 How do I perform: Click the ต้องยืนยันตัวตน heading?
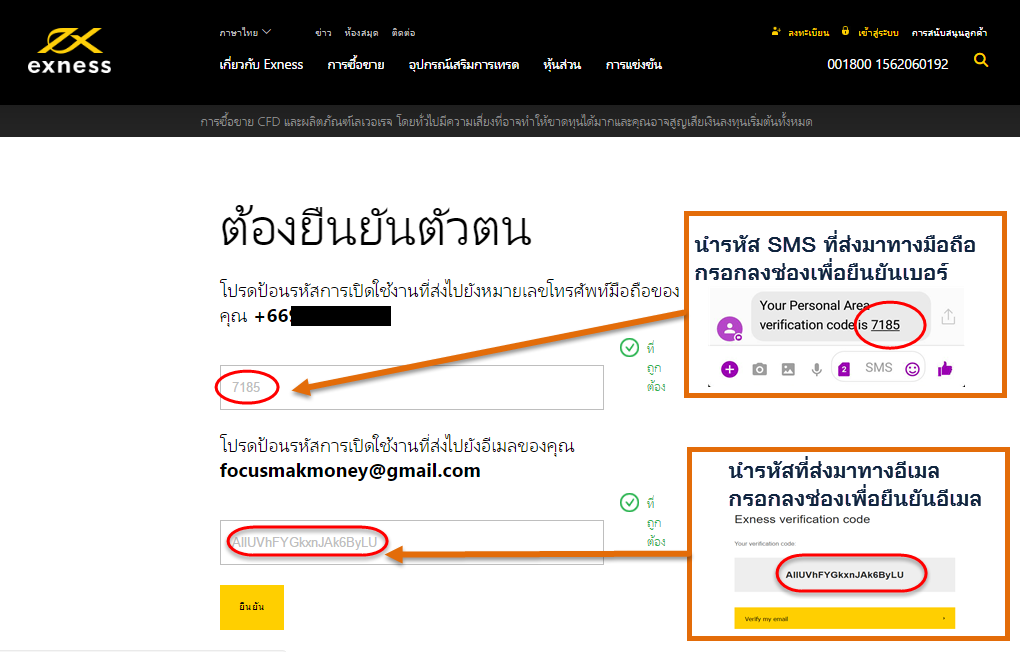coord(376,229)
